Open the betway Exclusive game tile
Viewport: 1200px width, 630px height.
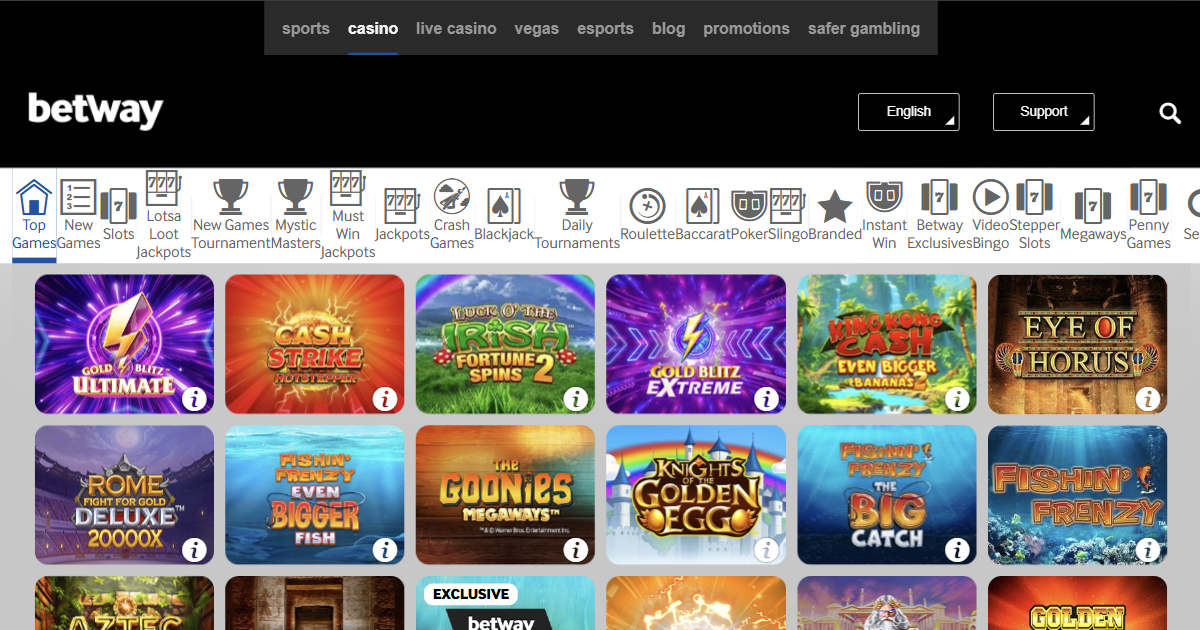click(505, 603)
